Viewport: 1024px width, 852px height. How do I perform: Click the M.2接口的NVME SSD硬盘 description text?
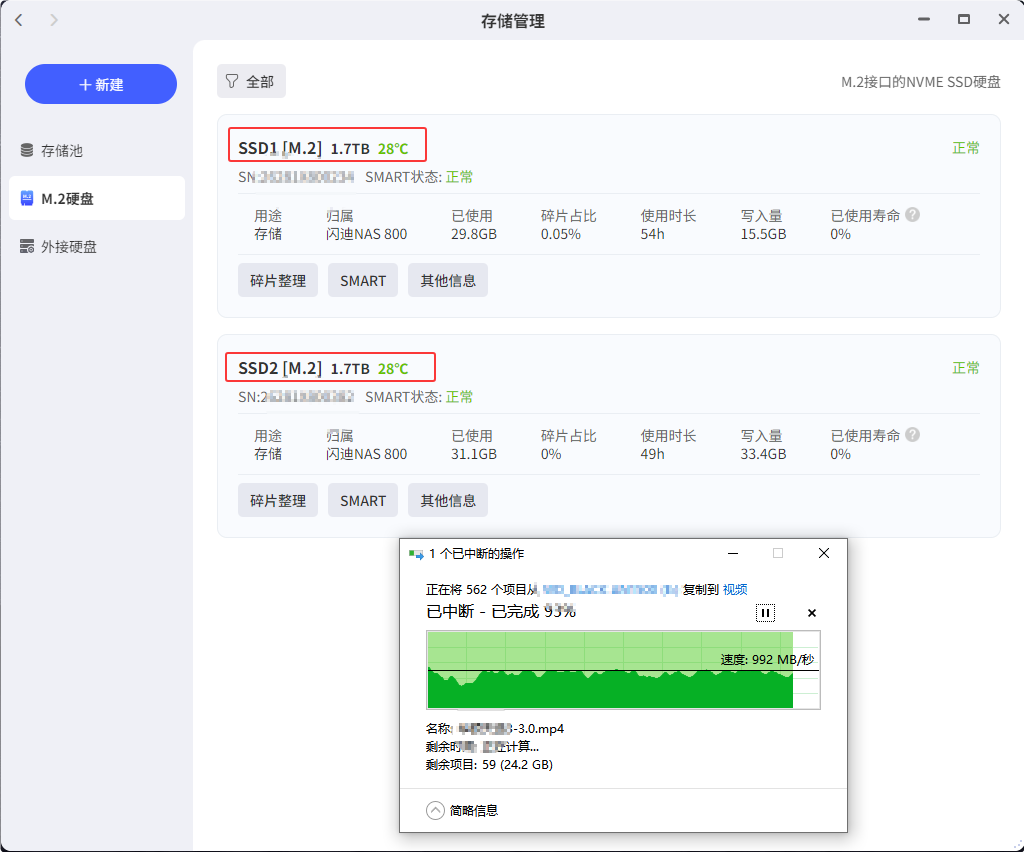coord(921,82)
